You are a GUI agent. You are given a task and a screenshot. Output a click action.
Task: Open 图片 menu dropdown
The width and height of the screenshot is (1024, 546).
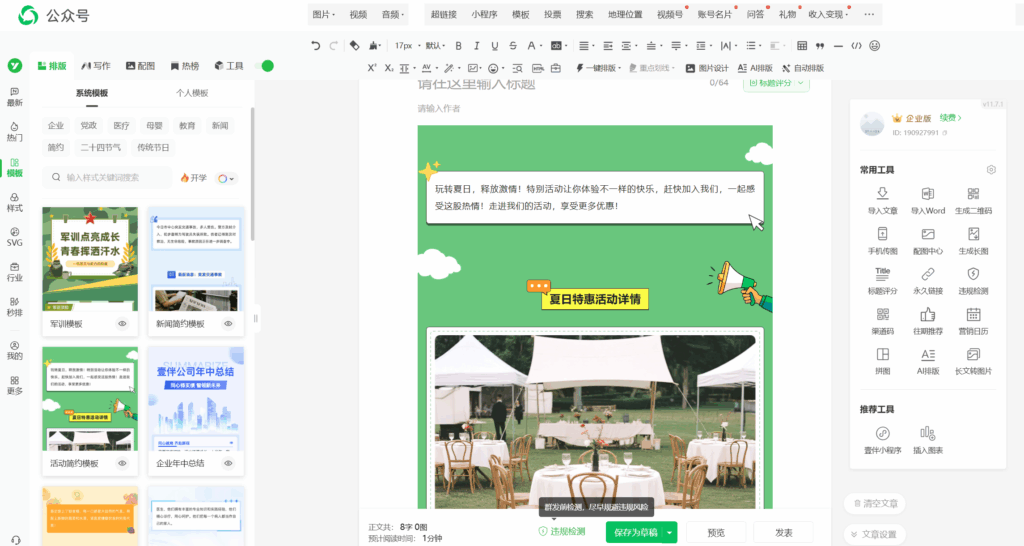(x=323, y=14)
